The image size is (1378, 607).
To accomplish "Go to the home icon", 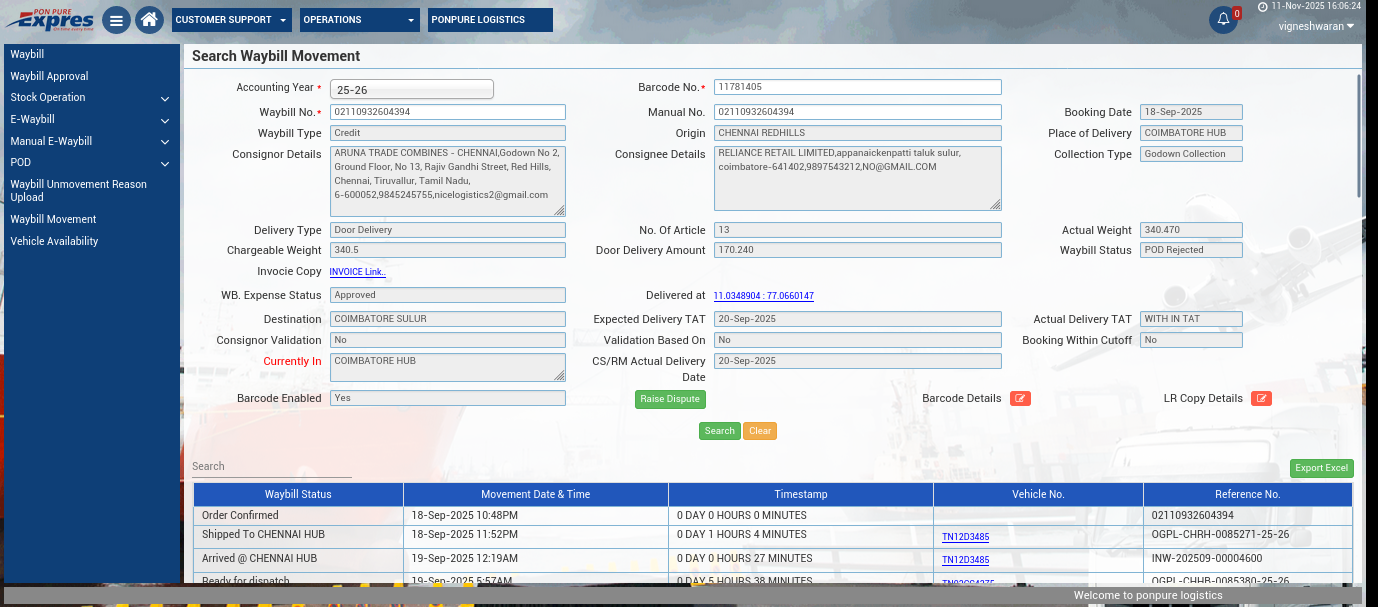I will (x=149, y=20).
